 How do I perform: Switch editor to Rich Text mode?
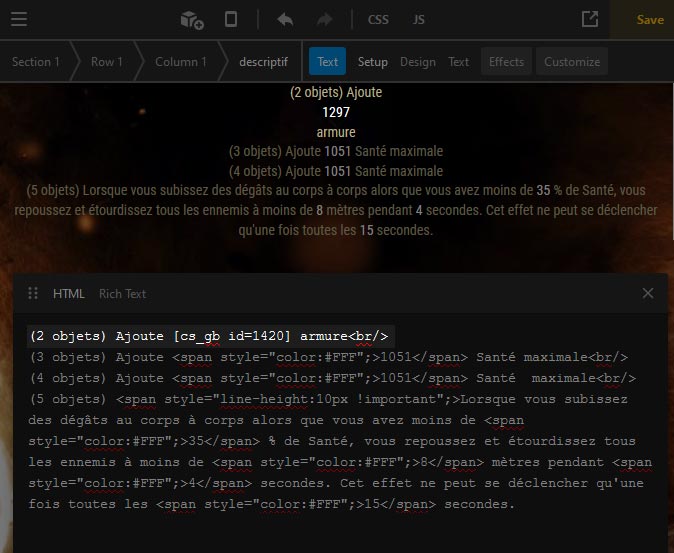click(x=122, y=293)
